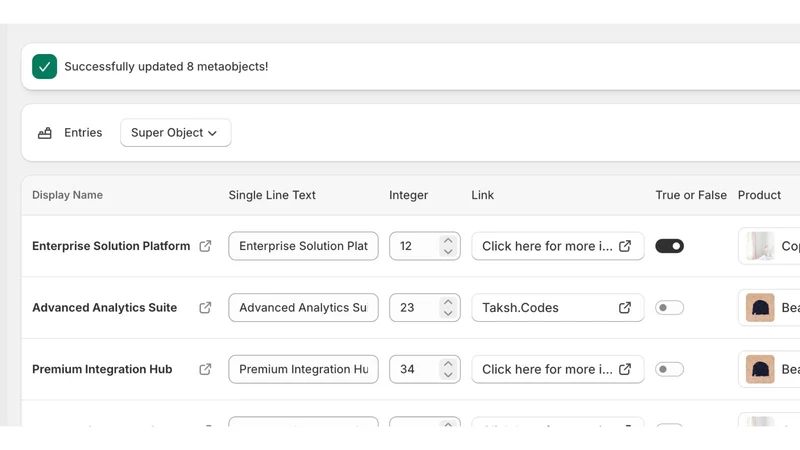Edit Single Line Text for Advanced Analytics Suite

(304, 308)
